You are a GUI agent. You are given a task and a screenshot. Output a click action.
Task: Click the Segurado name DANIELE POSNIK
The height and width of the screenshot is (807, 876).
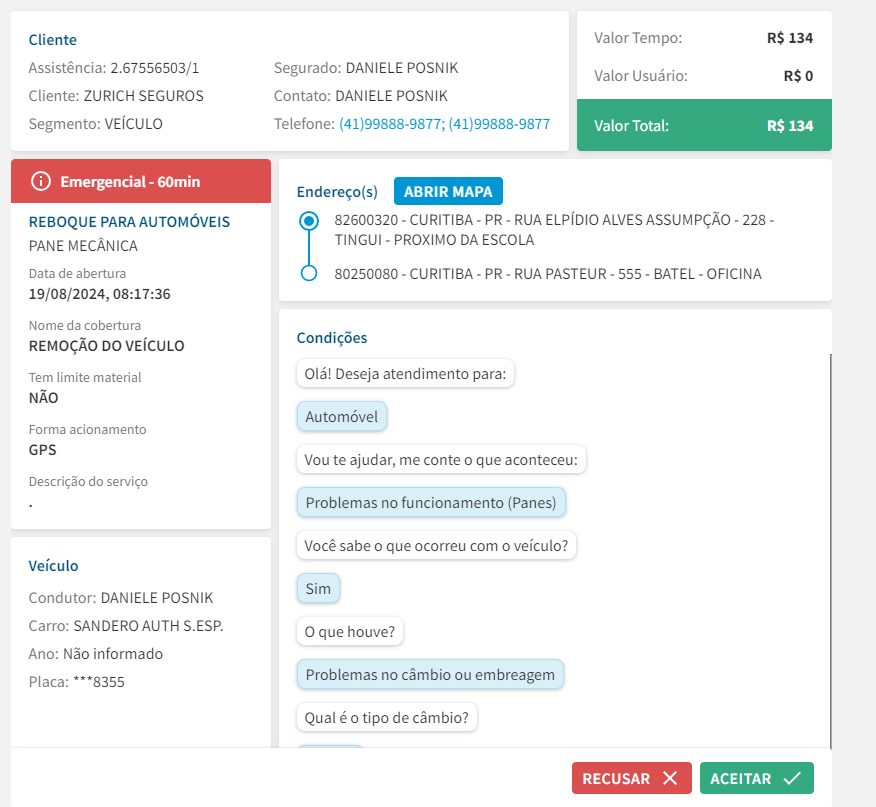402,68
